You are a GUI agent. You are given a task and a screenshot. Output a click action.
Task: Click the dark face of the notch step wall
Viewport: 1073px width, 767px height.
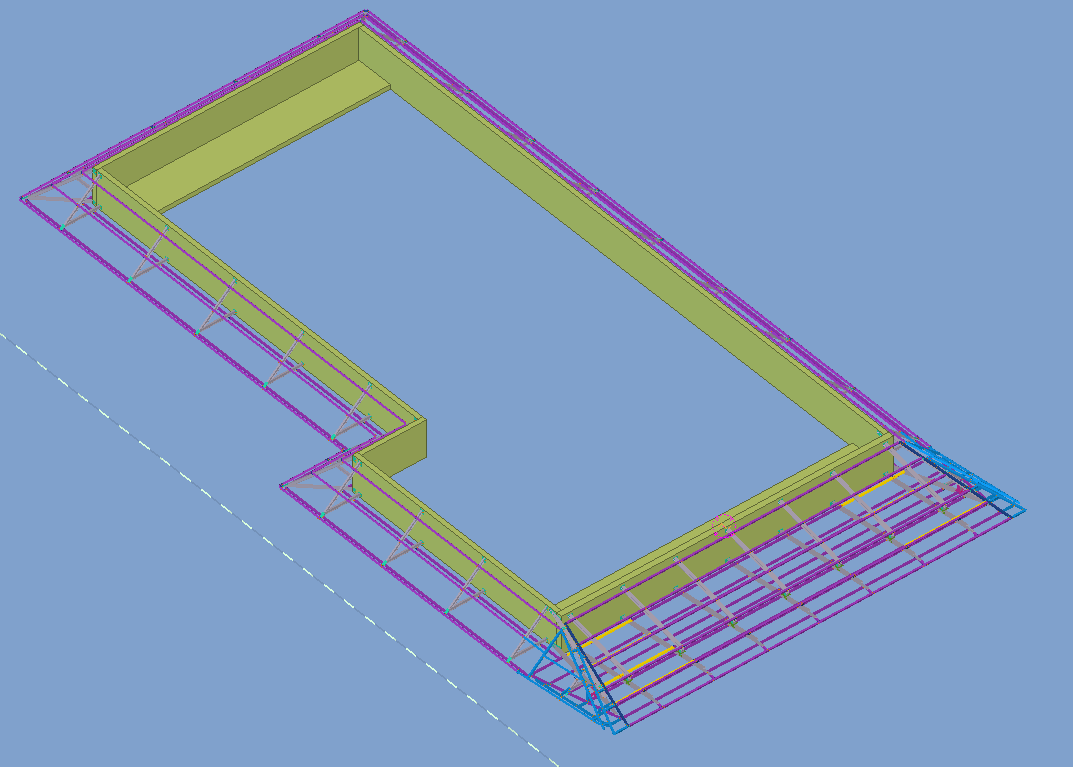(x=410, y=448)
